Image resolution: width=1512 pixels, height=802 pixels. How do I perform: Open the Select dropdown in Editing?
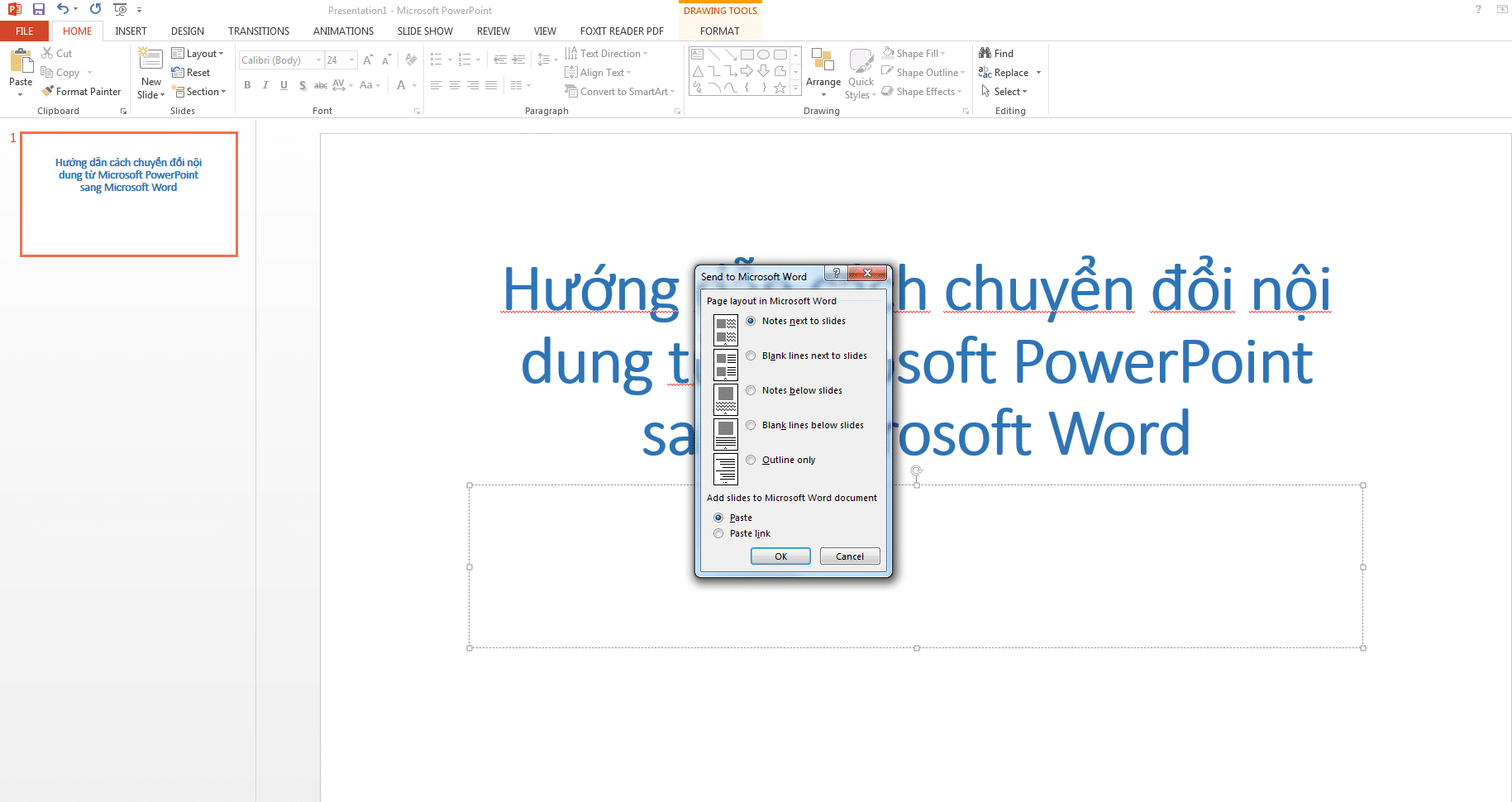(x=1004, y=92)
